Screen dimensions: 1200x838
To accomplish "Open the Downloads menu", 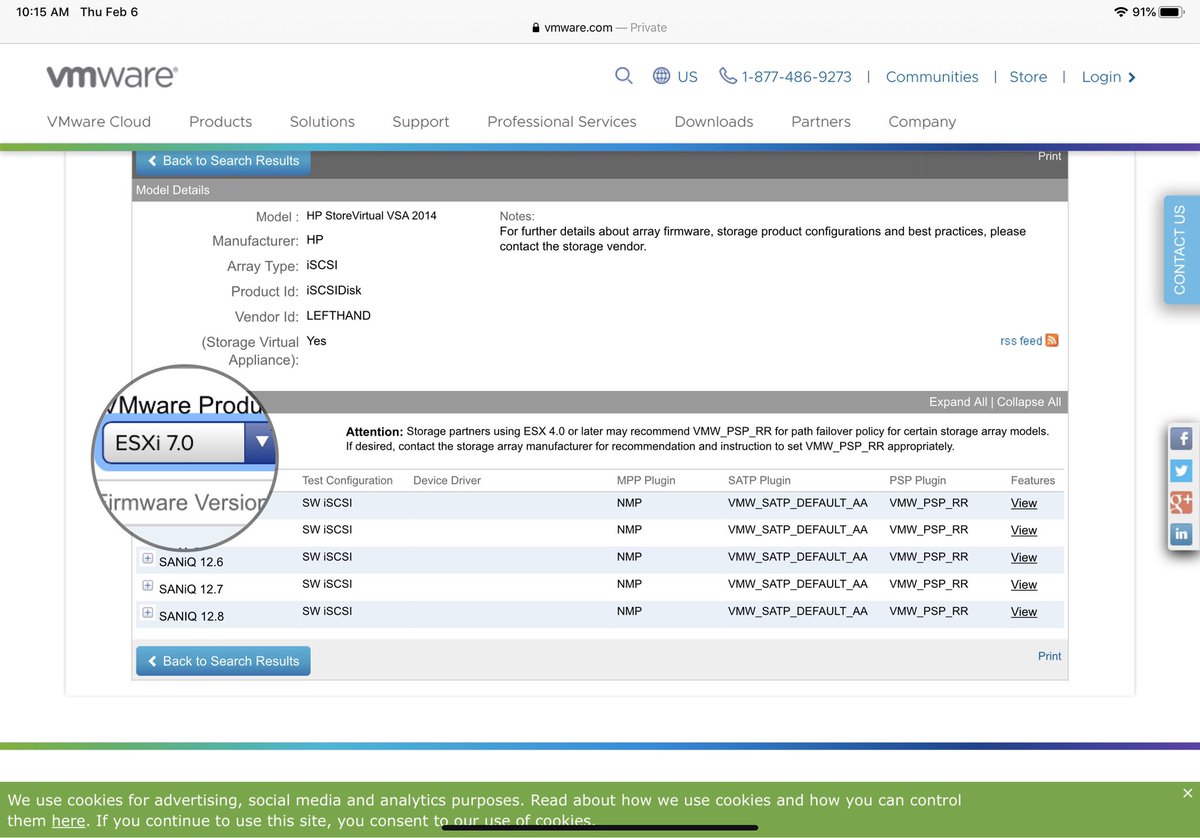I will [714, 122].
